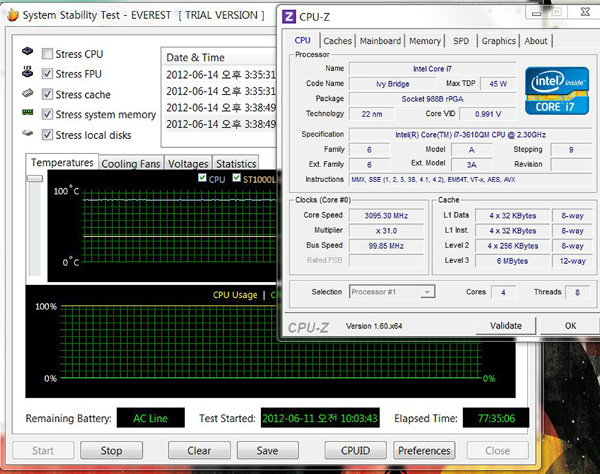This screenshot has height=474, width=600.
Task: Click the grayed Start button
Action: pyautogui.click(x=43, y=451)
